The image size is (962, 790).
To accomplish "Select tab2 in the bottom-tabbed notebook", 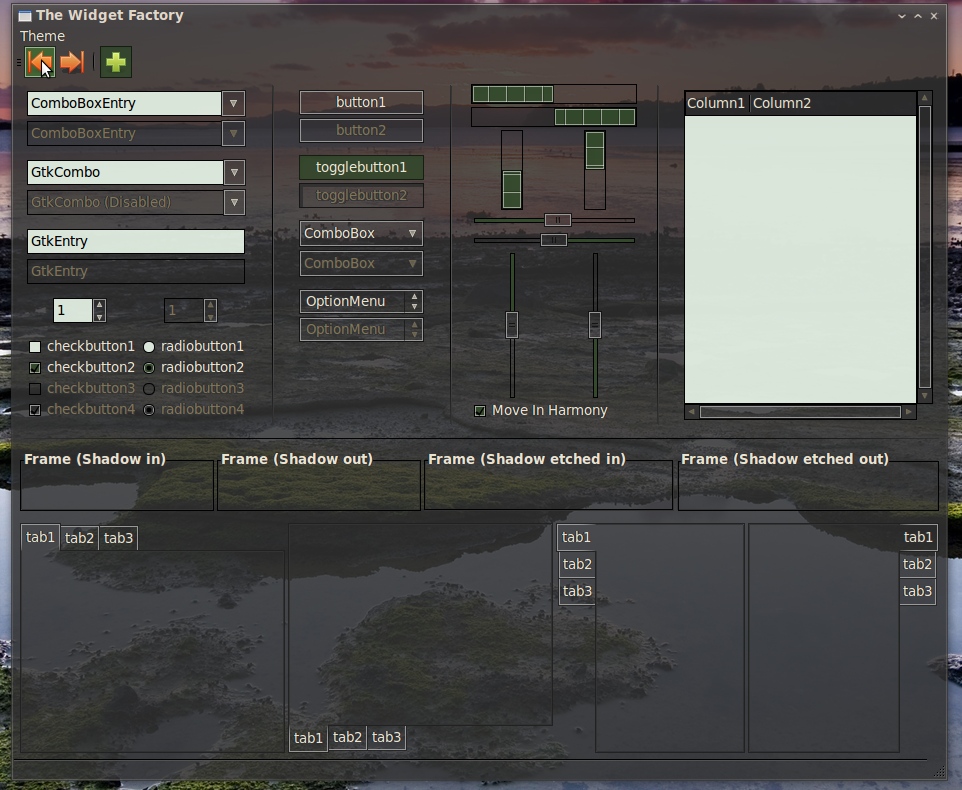I will [347, 737].
